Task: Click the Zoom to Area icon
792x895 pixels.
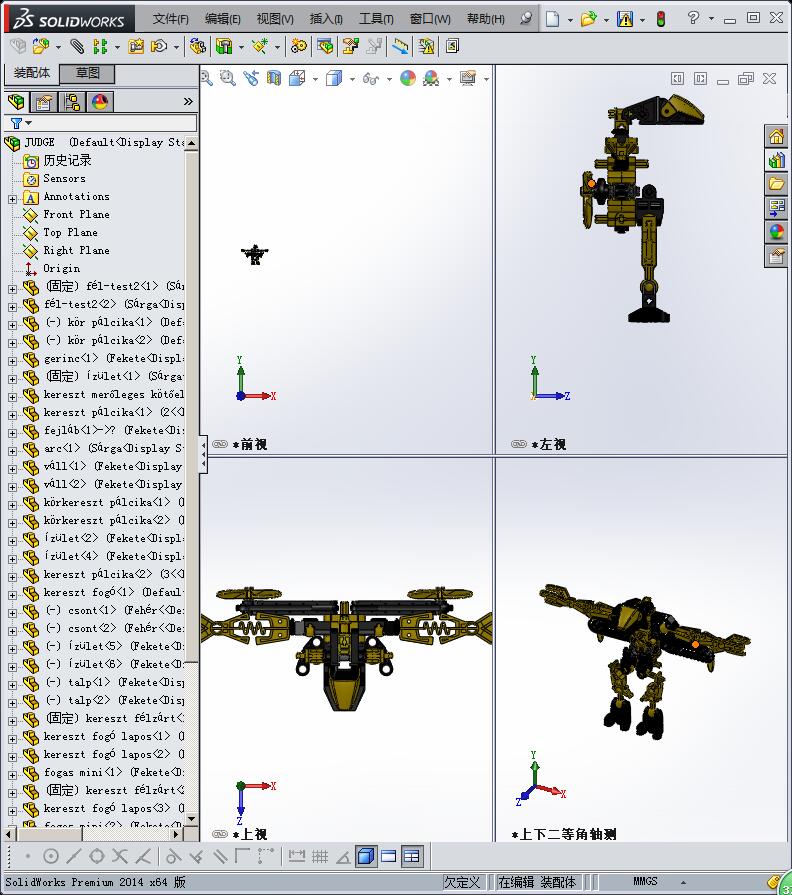Action: pyautogui.click(x=228, y=78)
